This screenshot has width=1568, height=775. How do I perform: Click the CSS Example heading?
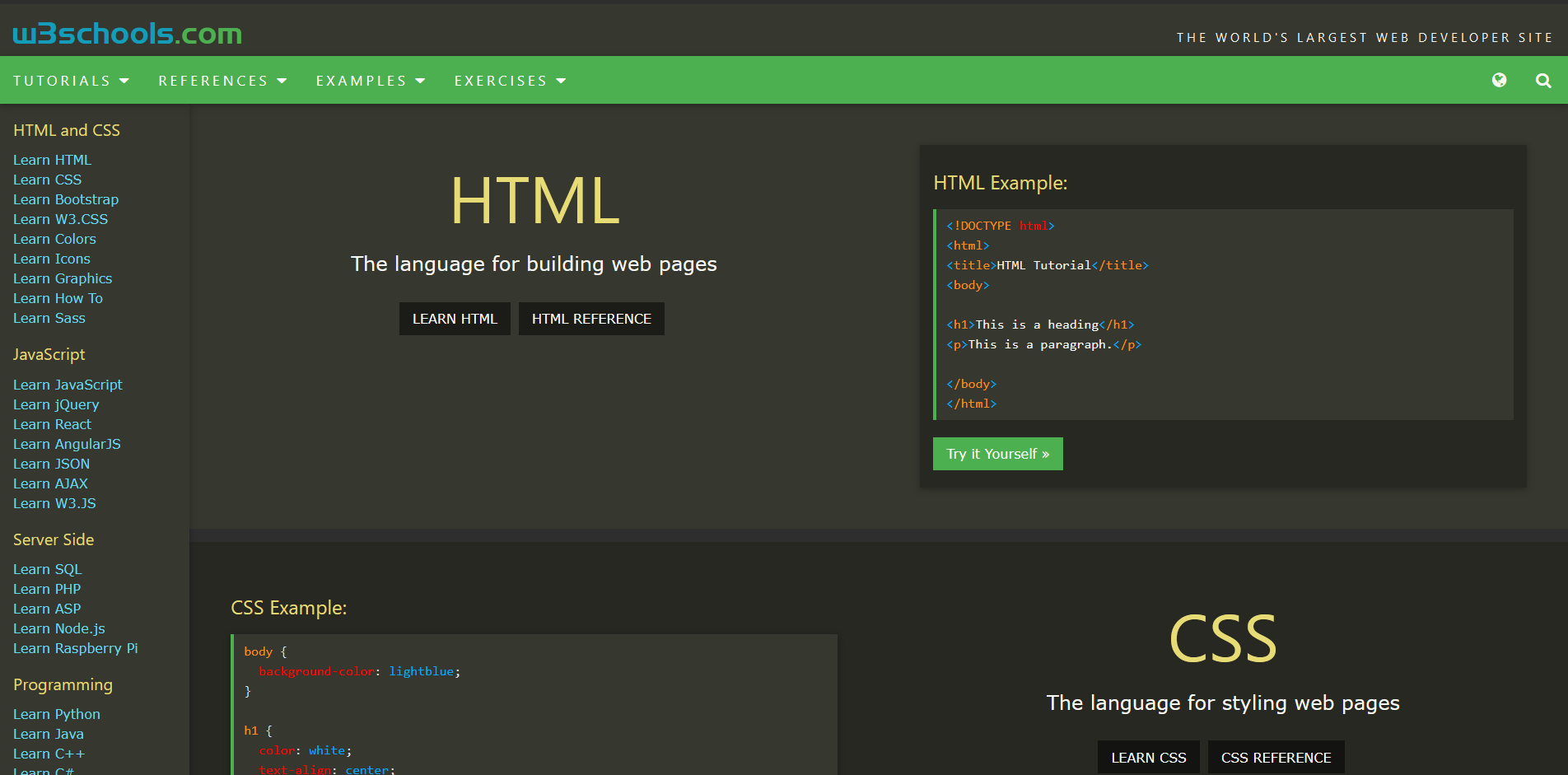tap(289, 608)
